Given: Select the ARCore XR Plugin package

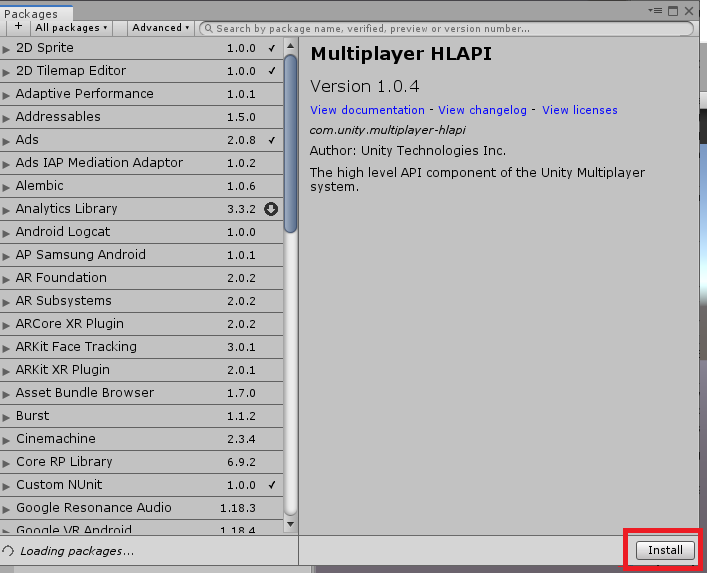Looking at the screenshot, I should click(142, 324).
